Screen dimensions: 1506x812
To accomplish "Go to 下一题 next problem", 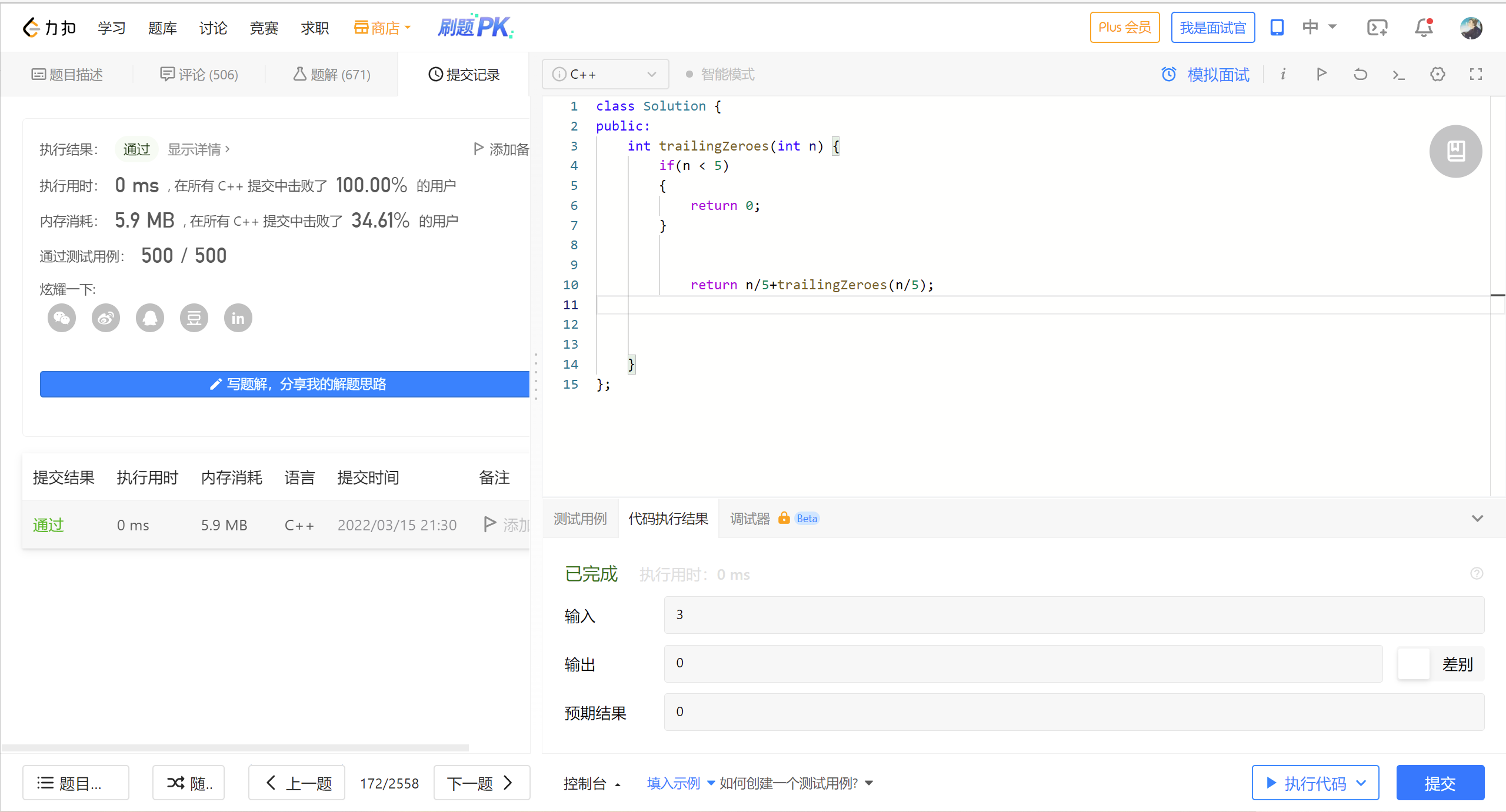I will [x=481, y=783].
